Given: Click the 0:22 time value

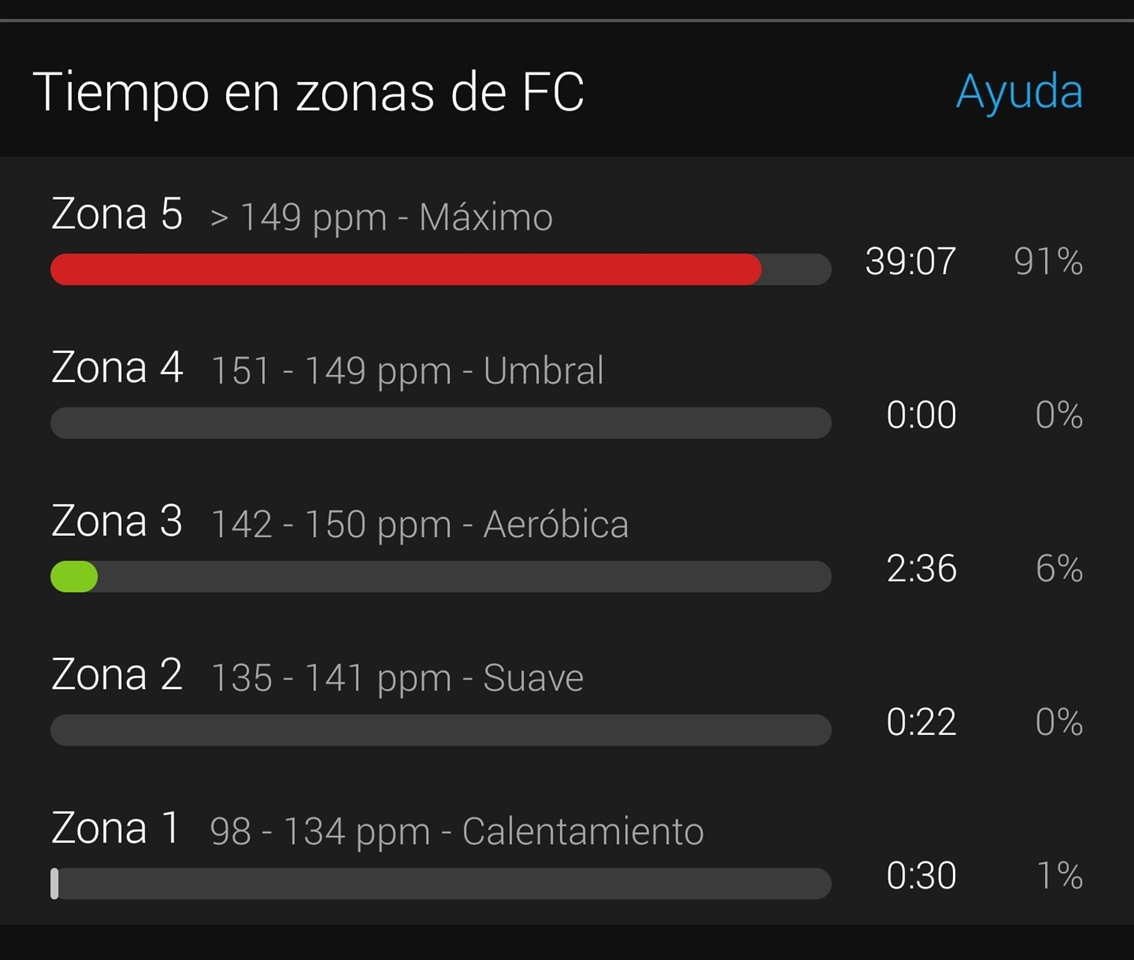Looking at the screenshot, I should 921,722.
